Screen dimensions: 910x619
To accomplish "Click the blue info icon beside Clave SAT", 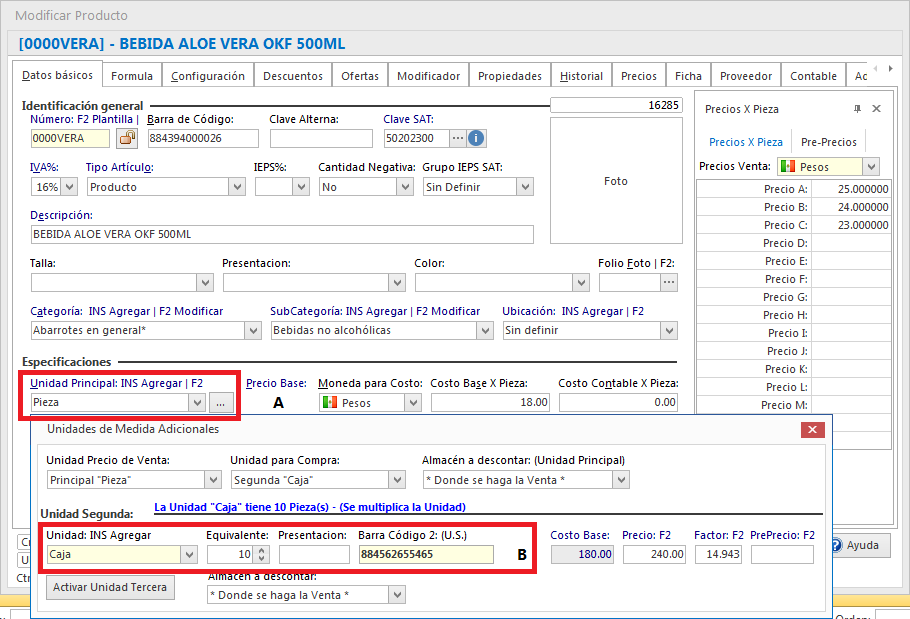I will click(x=476, y=138).
